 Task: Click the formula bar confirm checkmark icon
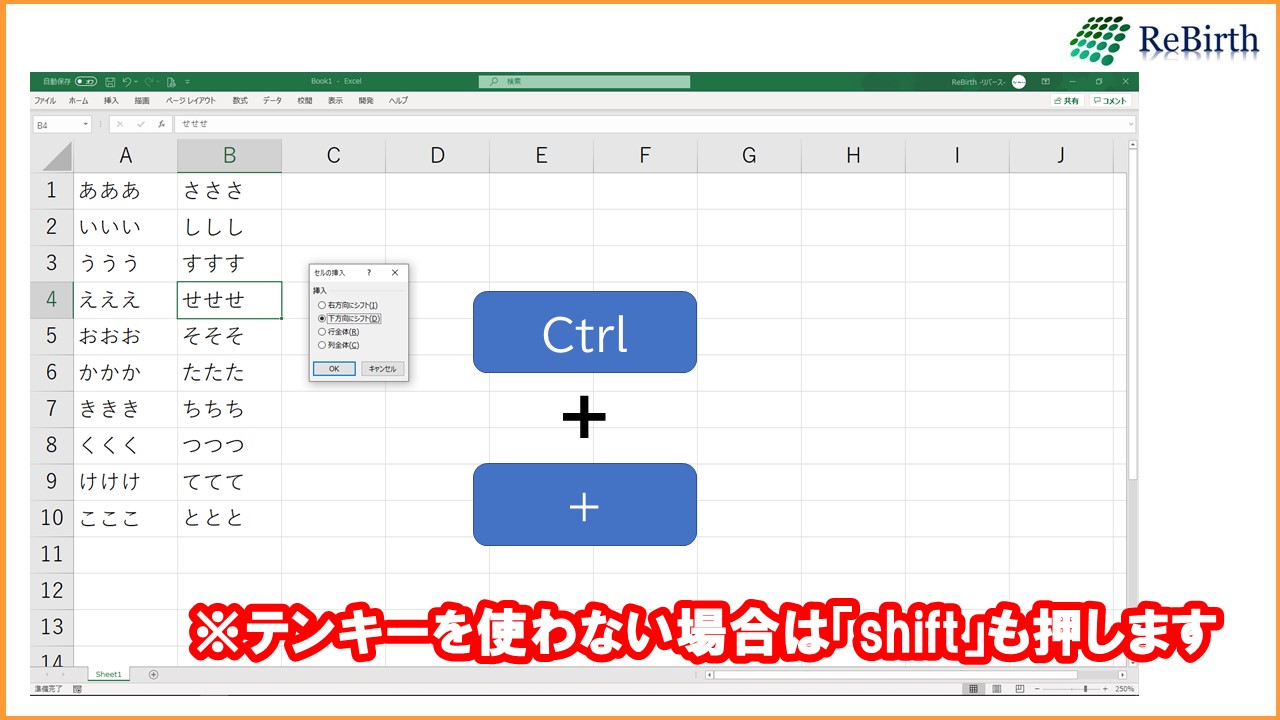(141, 124)
